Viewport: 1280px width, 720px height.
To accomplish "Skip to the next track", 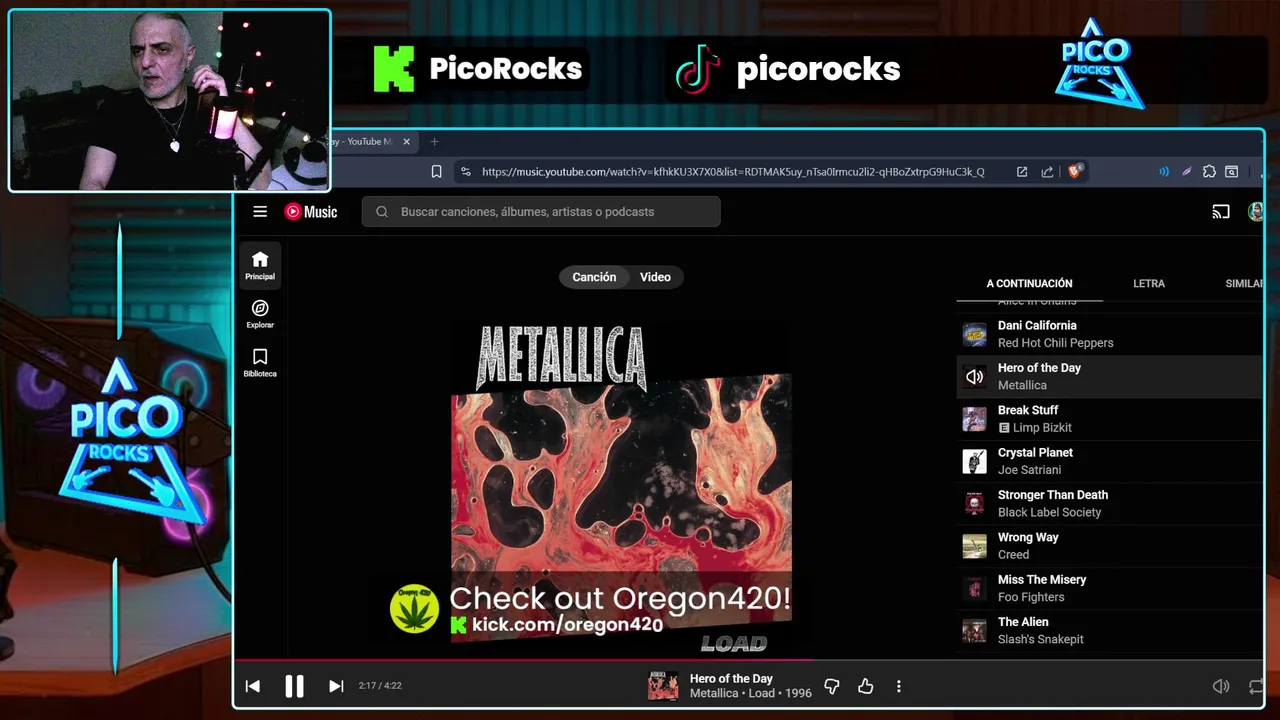I will pyautogui.click(x=336, y=686).
